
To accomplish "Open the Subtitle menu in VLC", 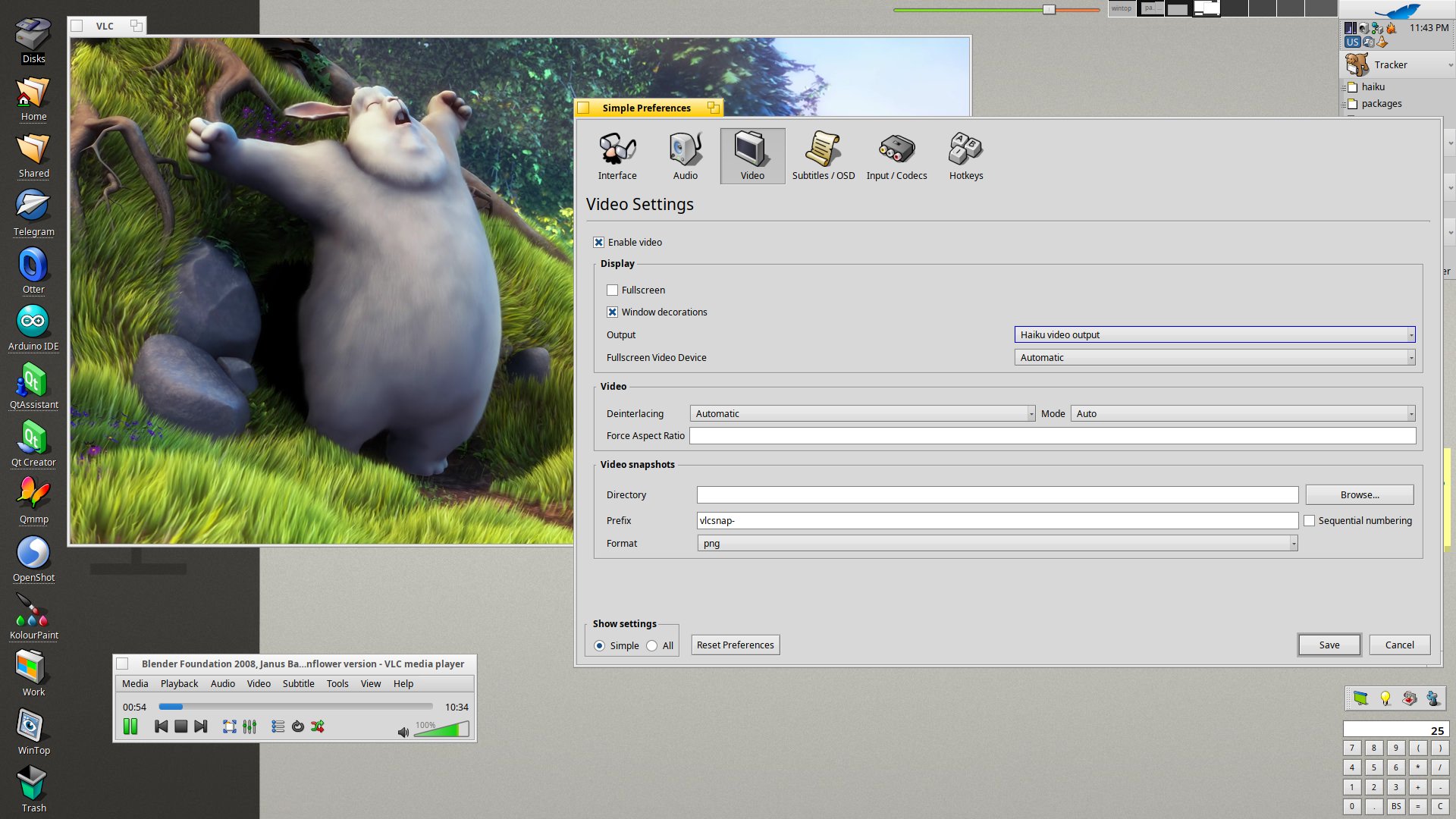I will pyautogui.click(x=298, y=683).
